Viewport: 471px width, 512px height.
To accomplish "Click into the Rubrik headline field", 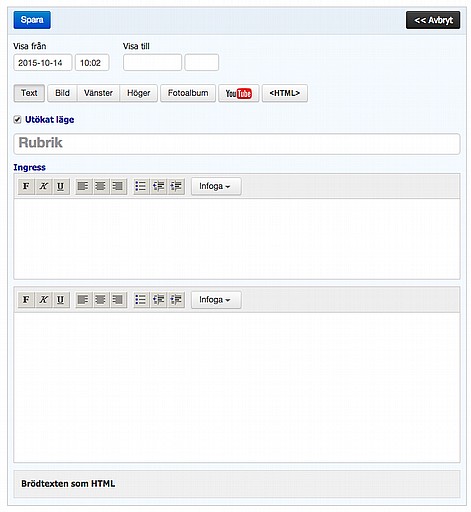I will click(237, 144).
